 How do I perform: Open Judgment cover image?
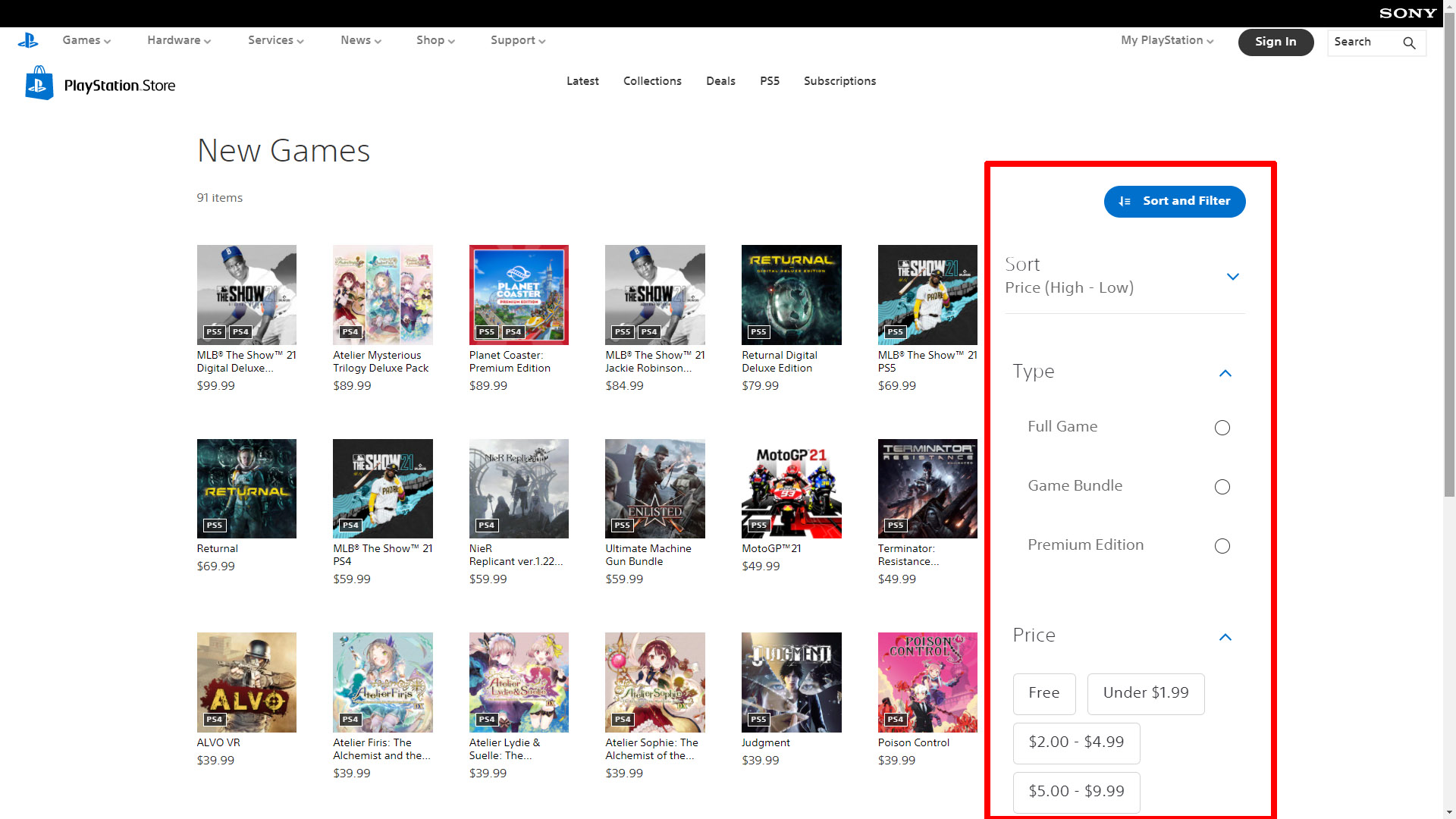pos(791,682)
